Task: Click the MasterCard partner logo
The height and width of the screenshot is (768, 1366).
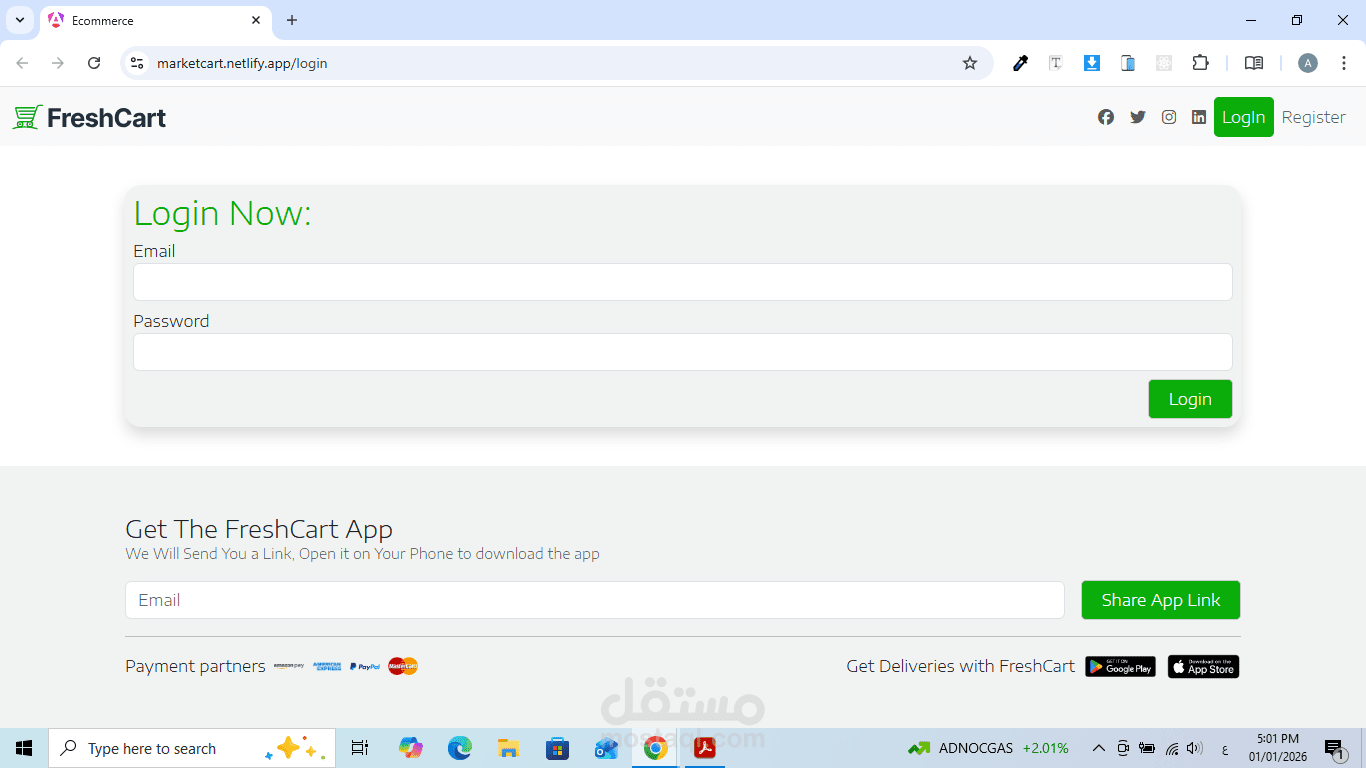Action: [403, 666]
